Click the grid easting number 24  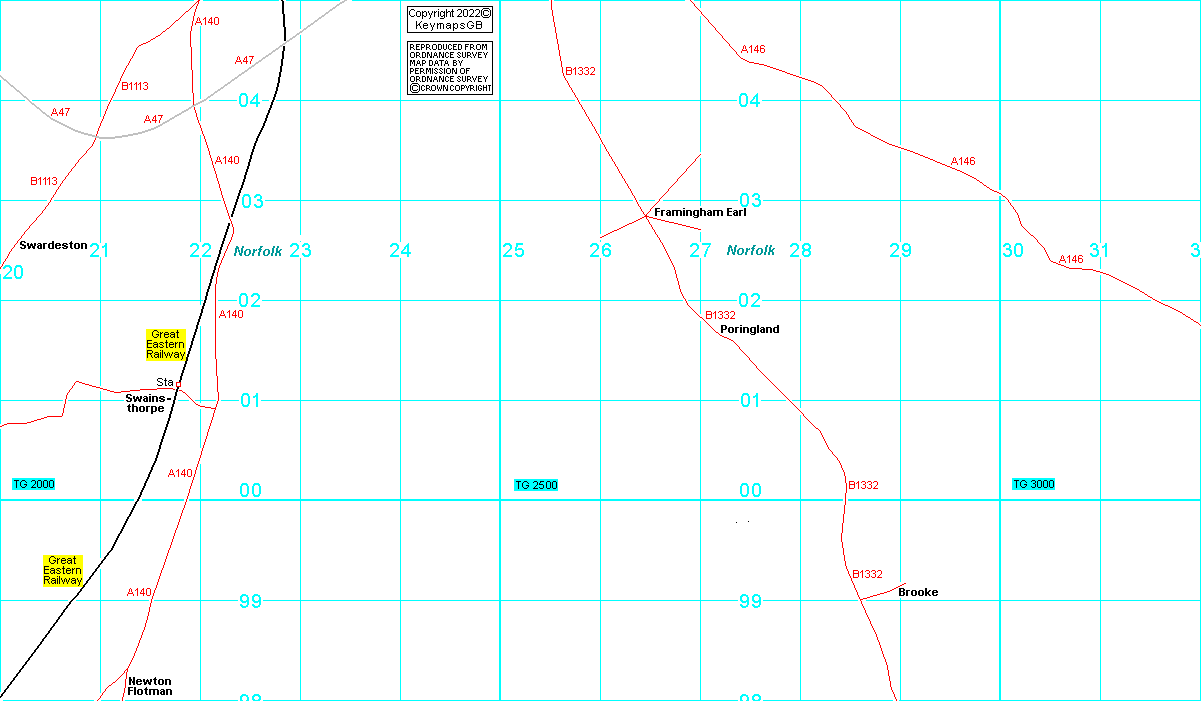[x=400, y=250]
